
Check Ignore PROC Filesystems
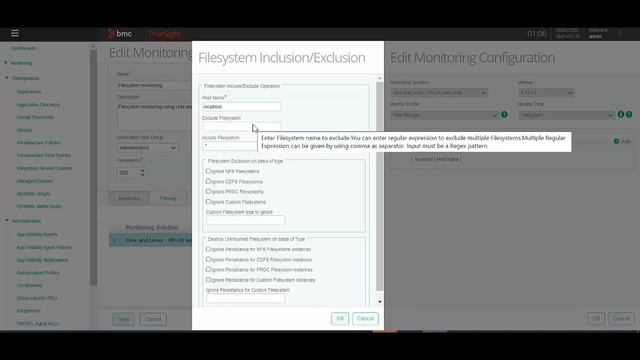(x=208, y=191)
